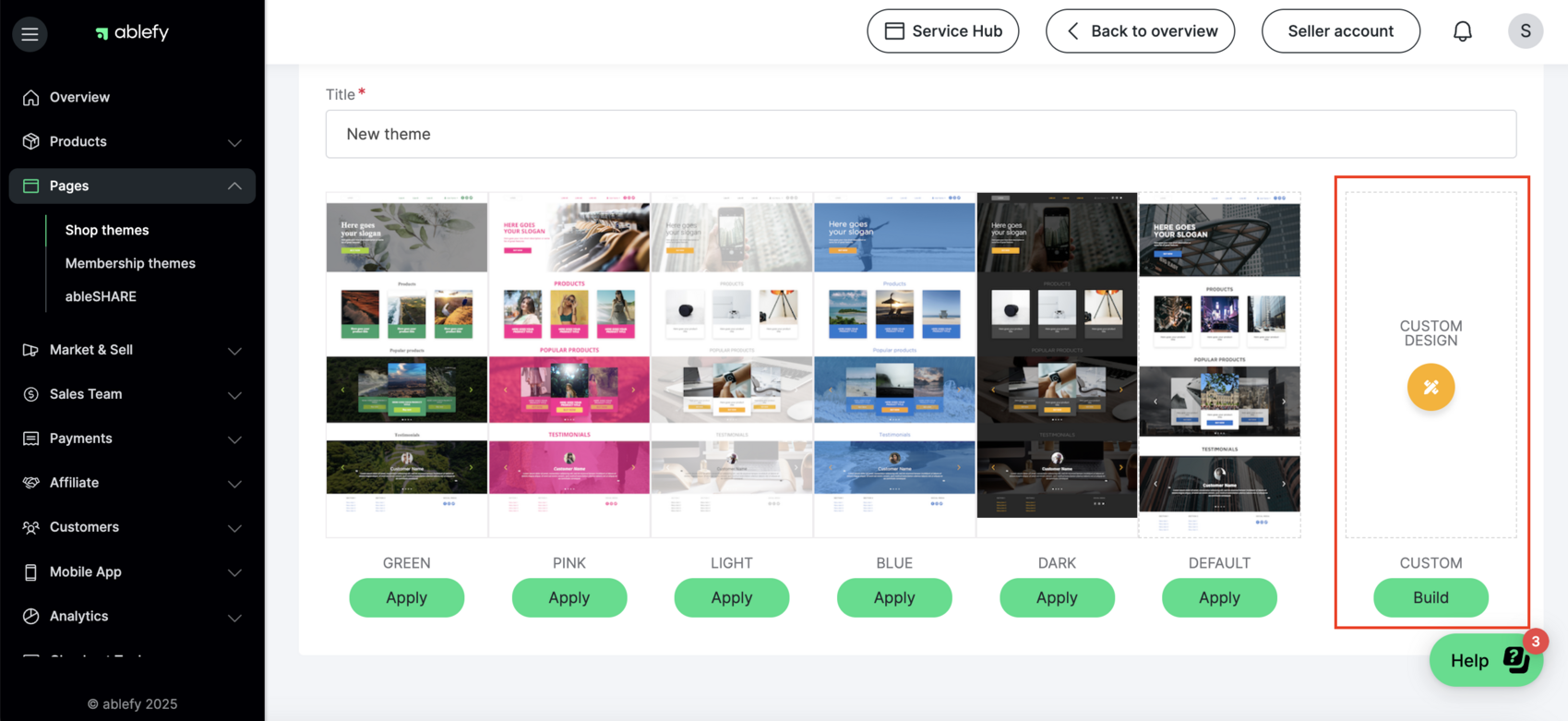1568x721 pixels.
Task: Go Back to overview
Action: pos(1140,31)
